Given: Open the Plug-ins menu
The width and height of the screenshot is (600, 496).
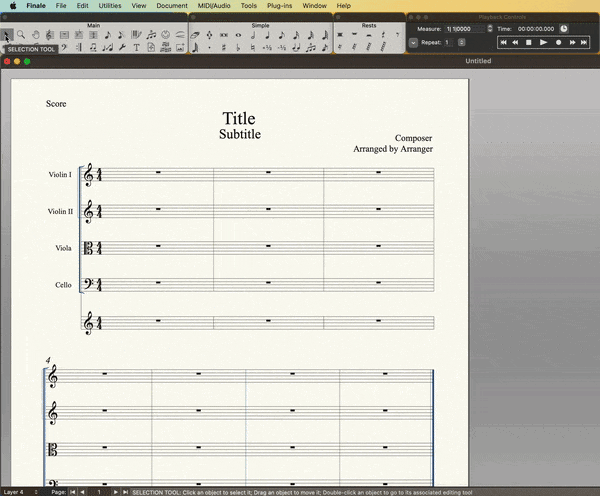Looking at the screenshot, I should (280, 5).
